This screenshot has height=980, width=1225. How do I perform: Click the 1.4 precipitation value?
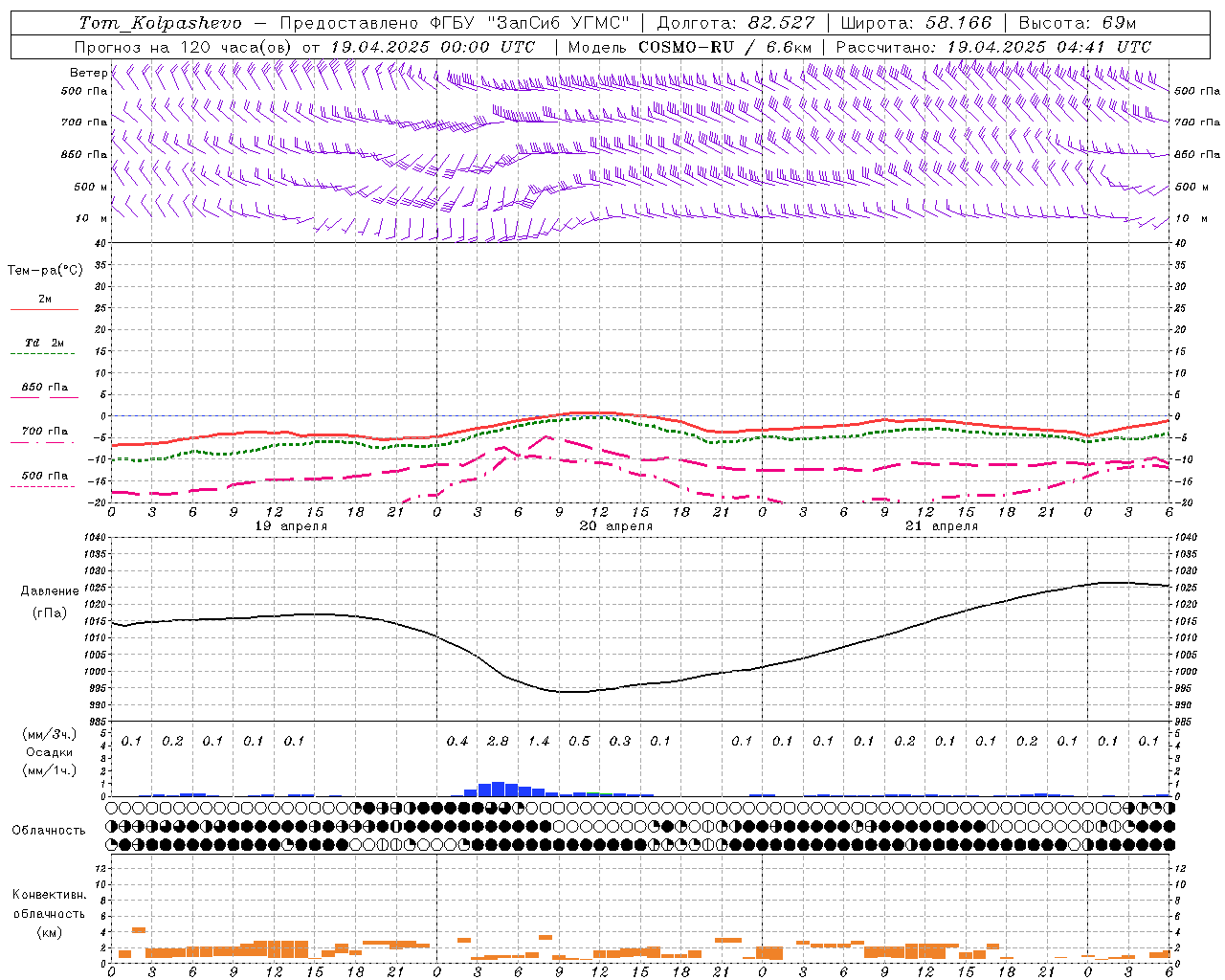coord(539,741)
